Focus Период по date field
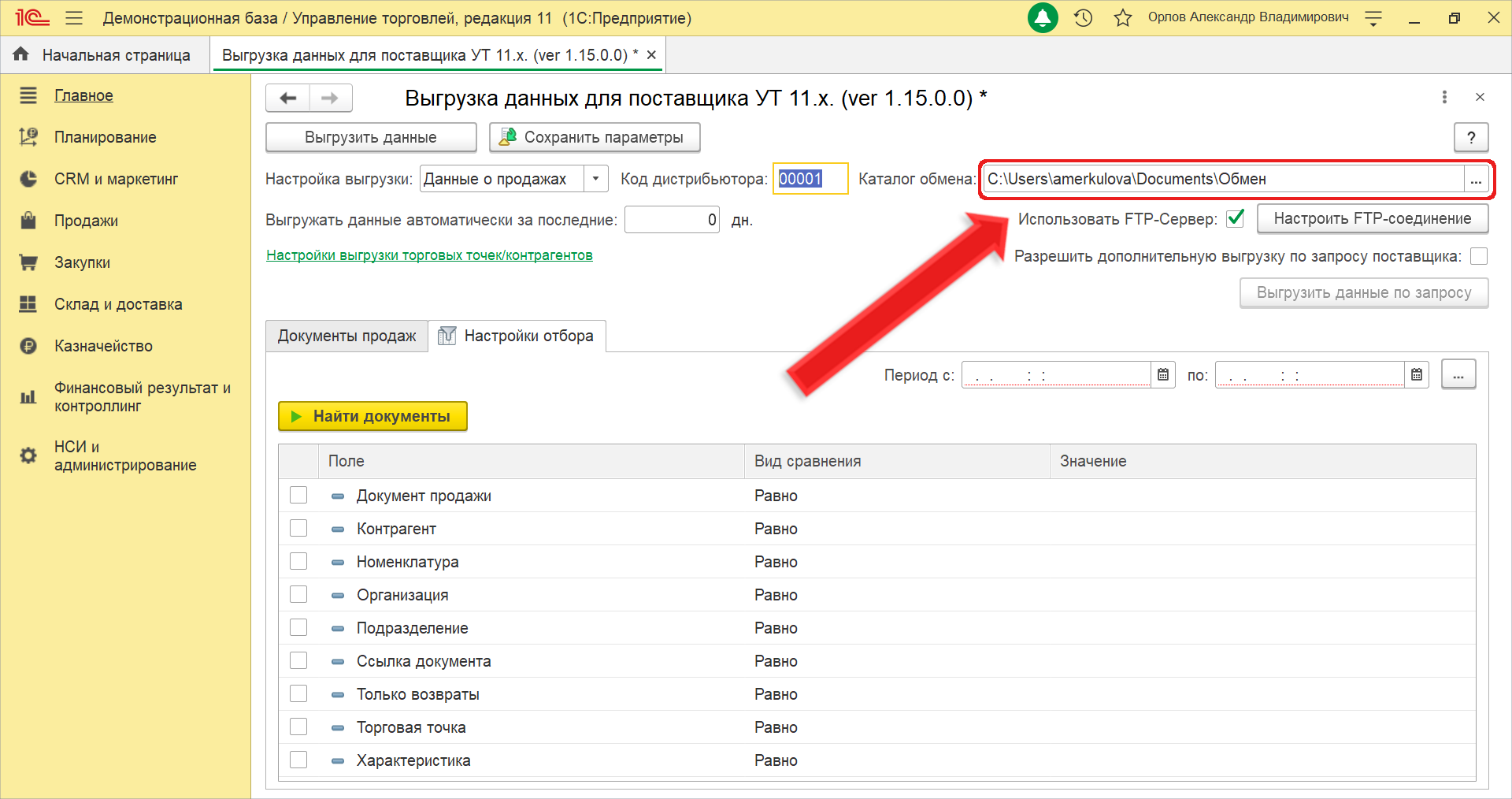 click(1310, 375)
